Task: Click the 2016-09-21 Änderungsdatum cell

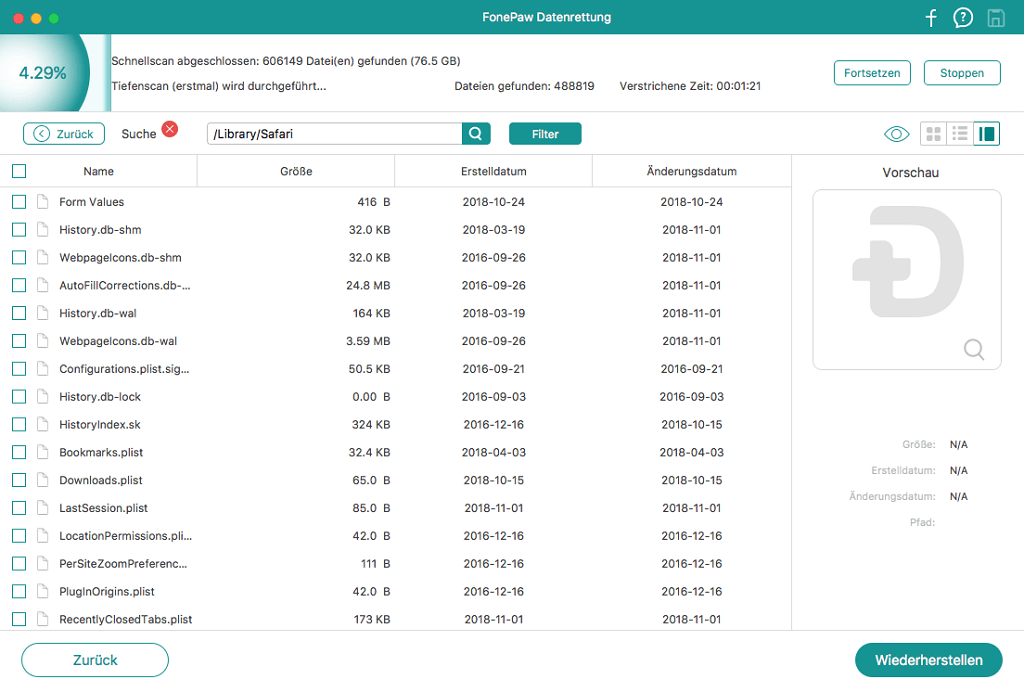Action: coord(692,369)
